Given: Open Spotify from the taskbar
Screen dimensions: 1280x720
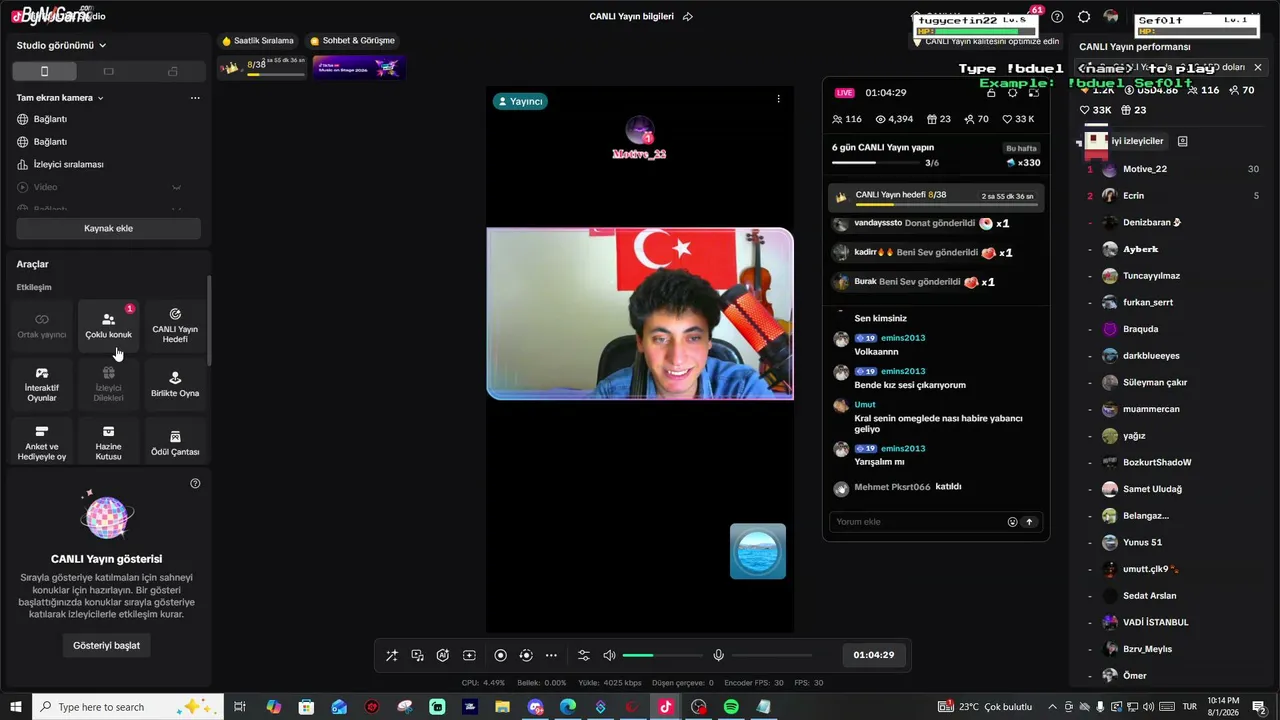Looking at the screenshot, I should 731,707.
